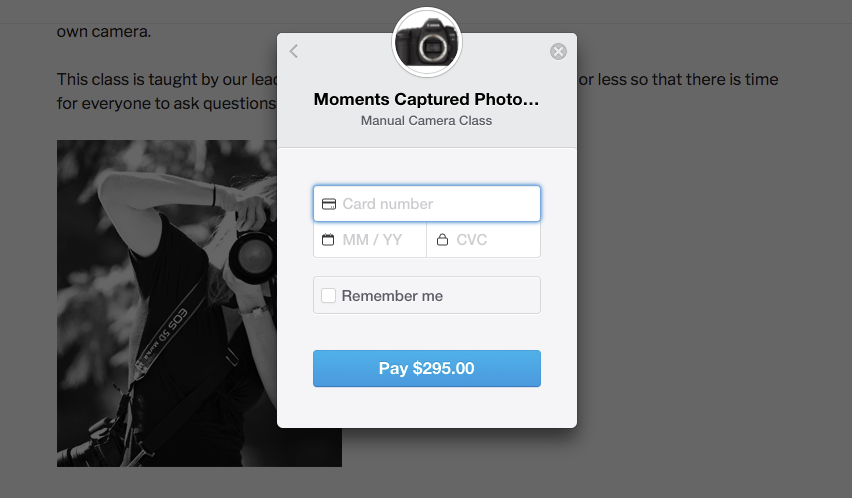Click the camera logo at dialog top

[x=427, y=43]
